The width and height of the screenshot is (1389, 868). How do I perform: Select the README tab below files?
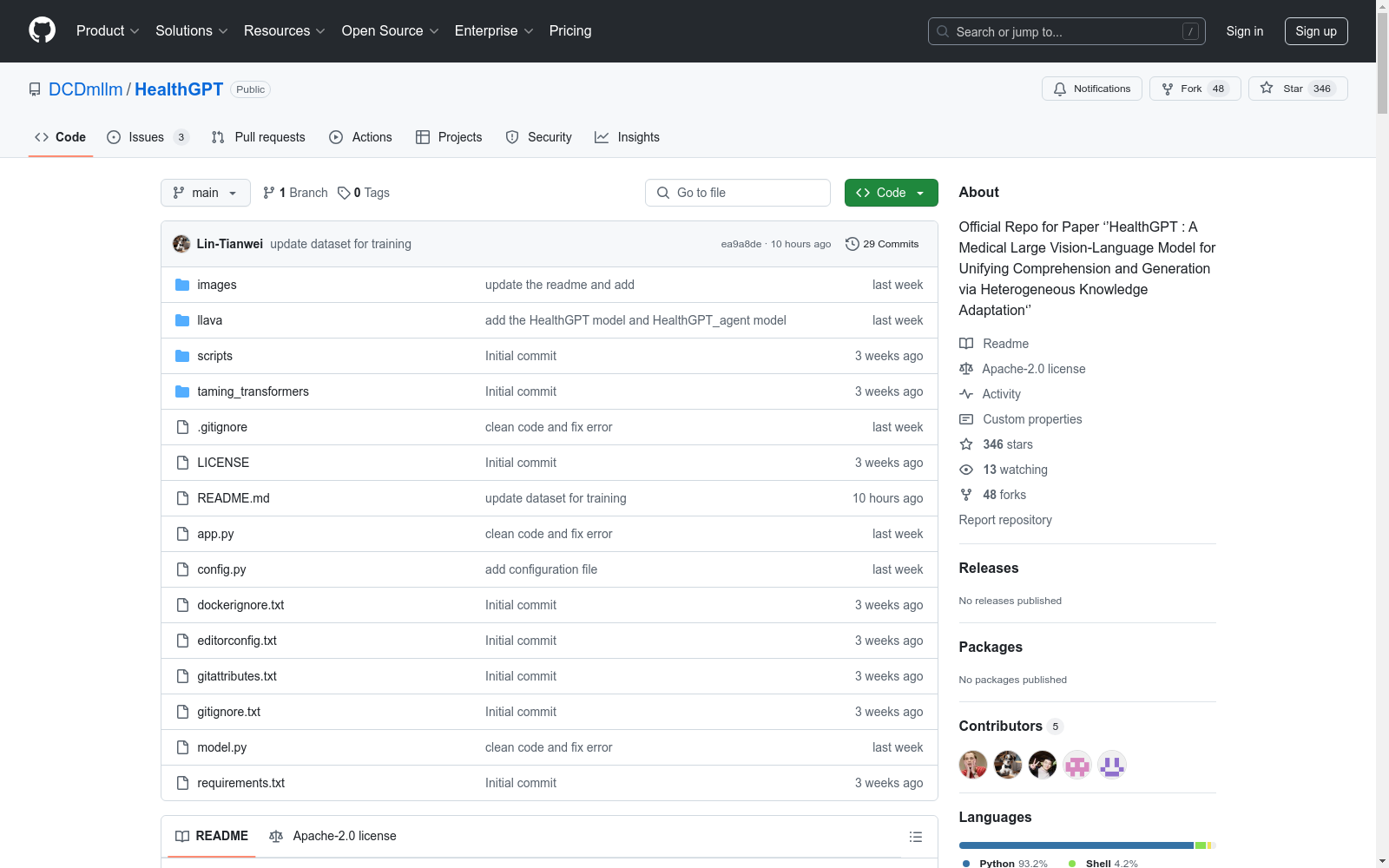212,836
